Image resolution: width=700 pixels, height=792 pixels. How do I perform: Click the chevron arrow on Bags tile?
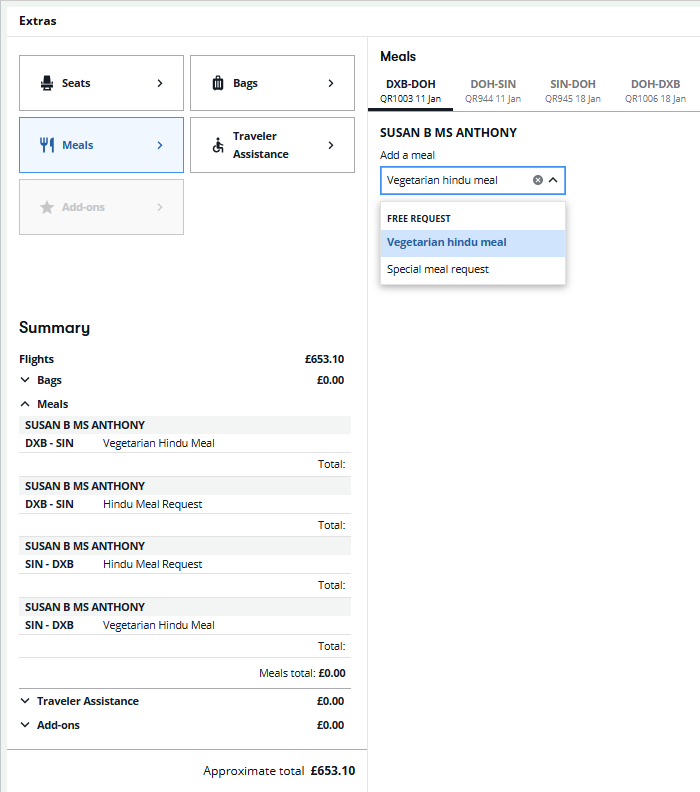pyautogui.click(x=331, y=83)
